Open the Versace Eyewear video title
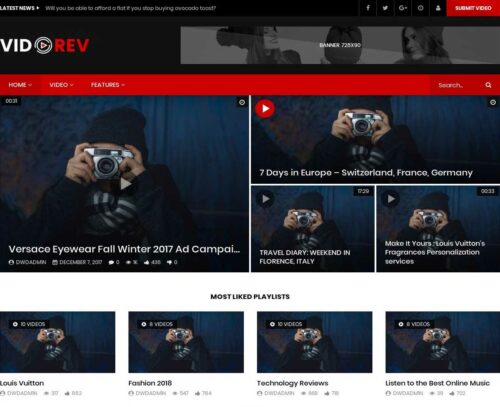500x407 pixels. 124,249
